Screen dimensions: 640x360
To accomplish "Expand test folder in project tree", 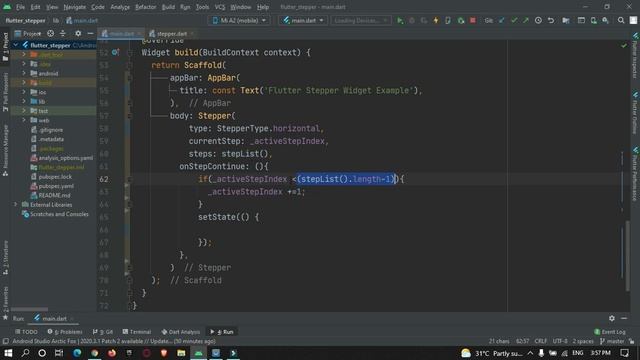I will click(24, 111).
